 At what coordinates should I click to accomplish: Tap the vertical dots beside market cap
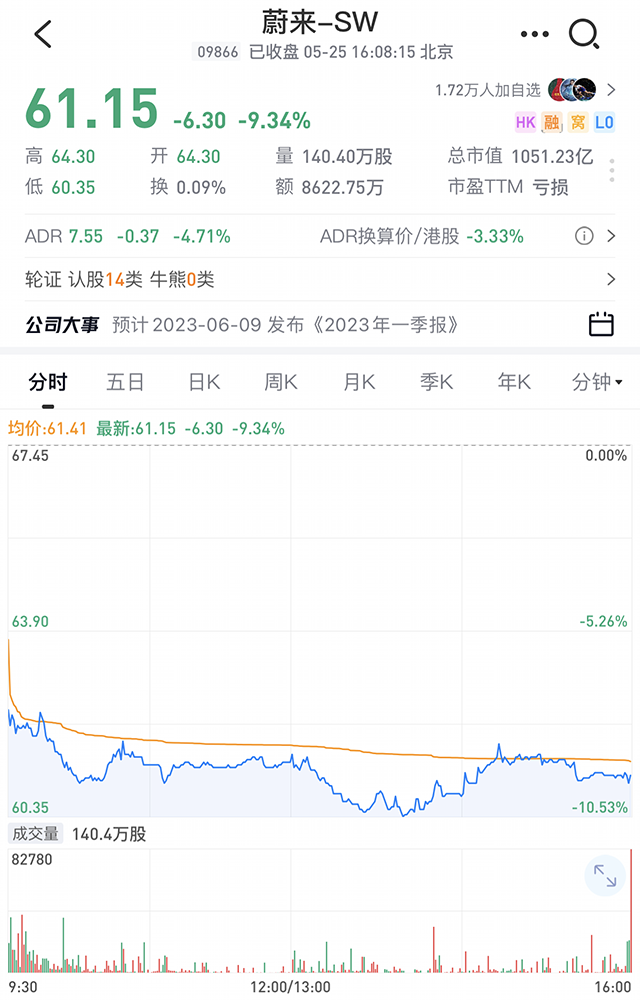pyautogui.click(x=611, y=171)
